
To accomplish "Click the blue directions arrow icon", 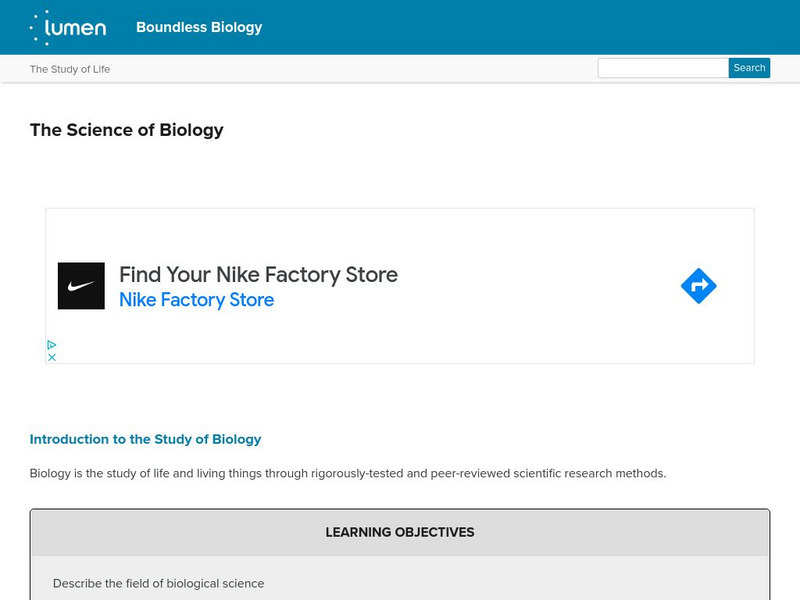I will tap(698, 286).
